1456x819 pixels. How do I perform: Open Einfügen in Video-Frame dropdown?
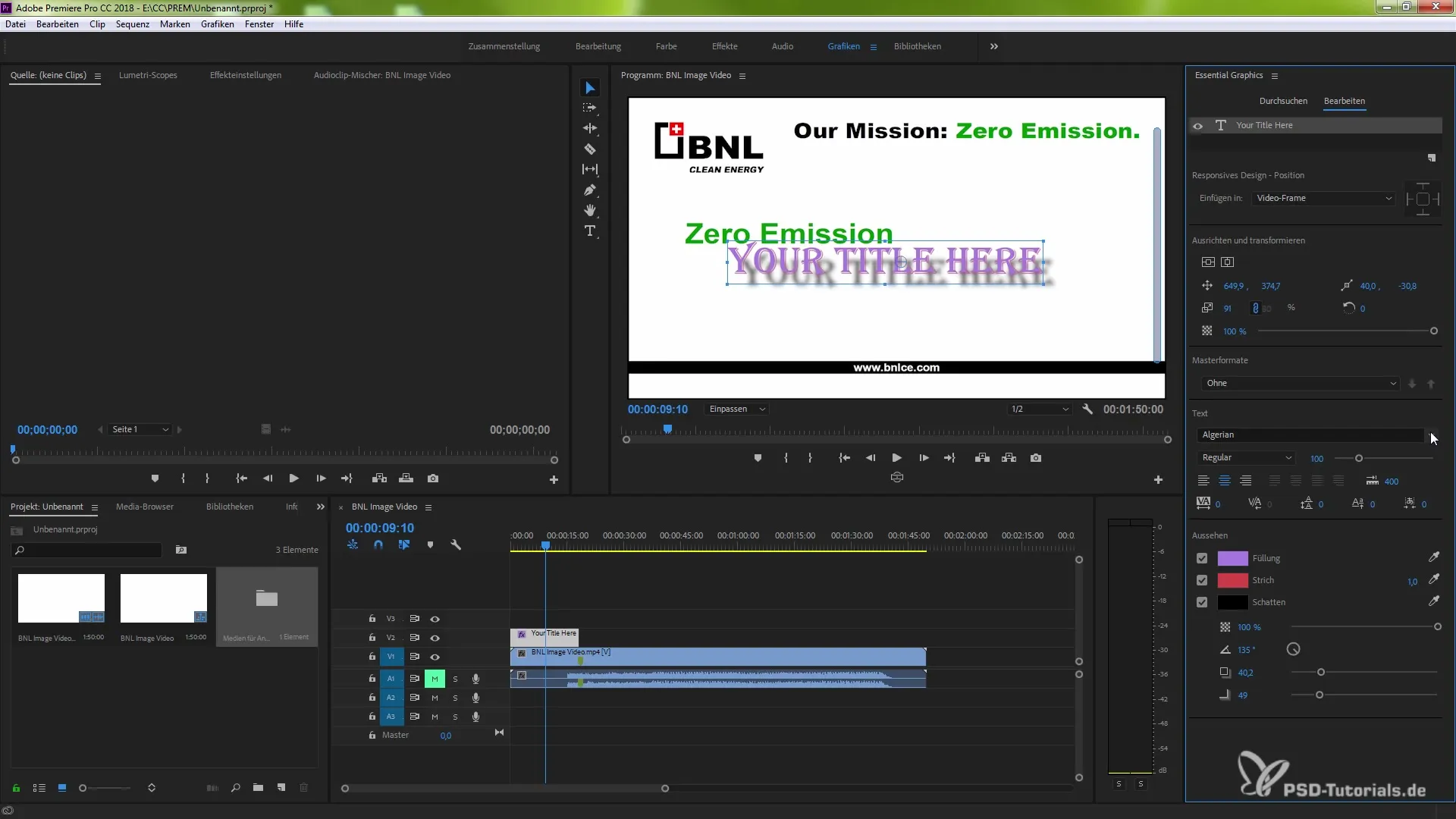pos(1324,198)
